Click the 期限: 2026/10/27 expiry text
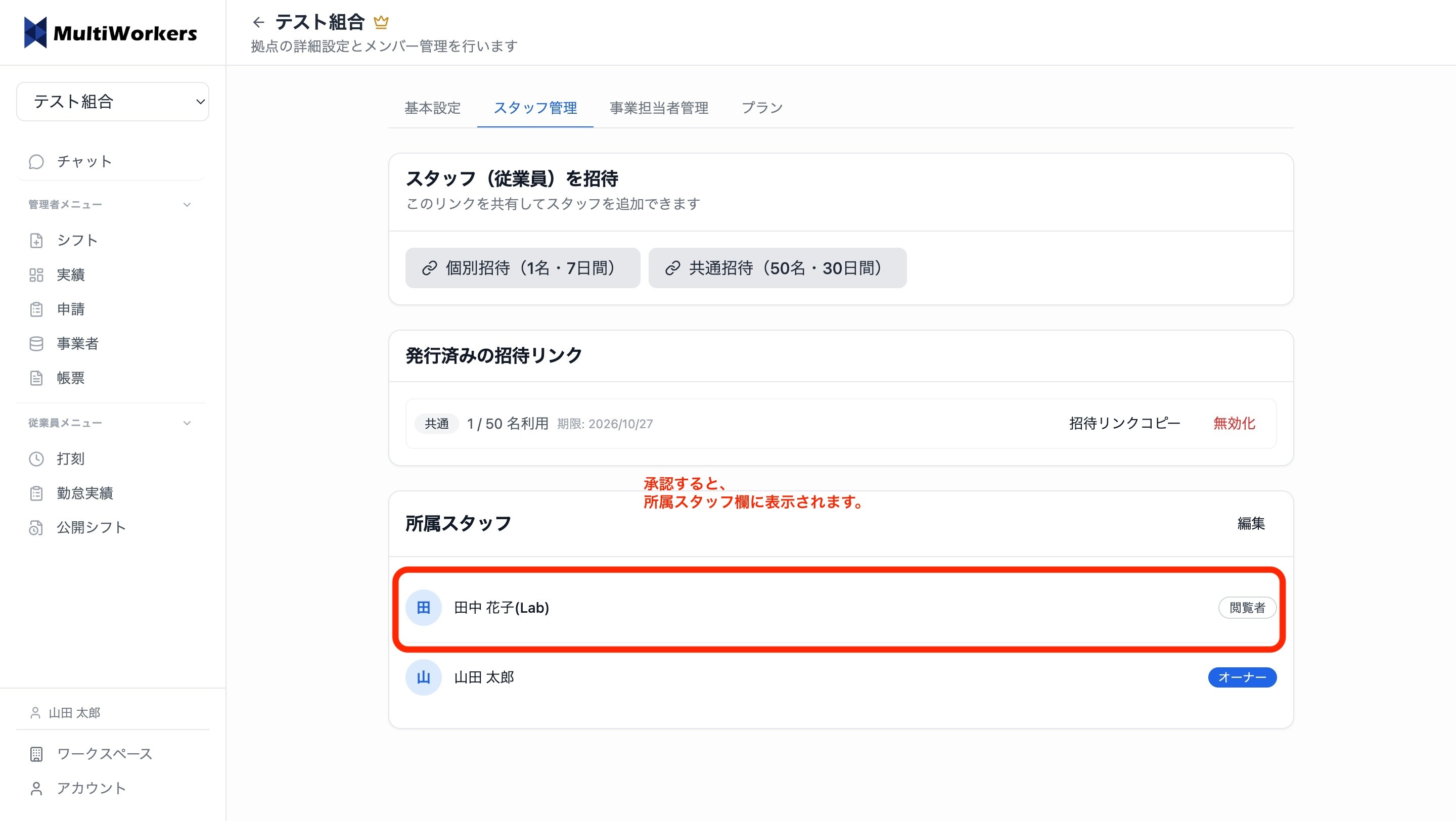The height and width of the screenshot is (821, 1456). point(605,424)
